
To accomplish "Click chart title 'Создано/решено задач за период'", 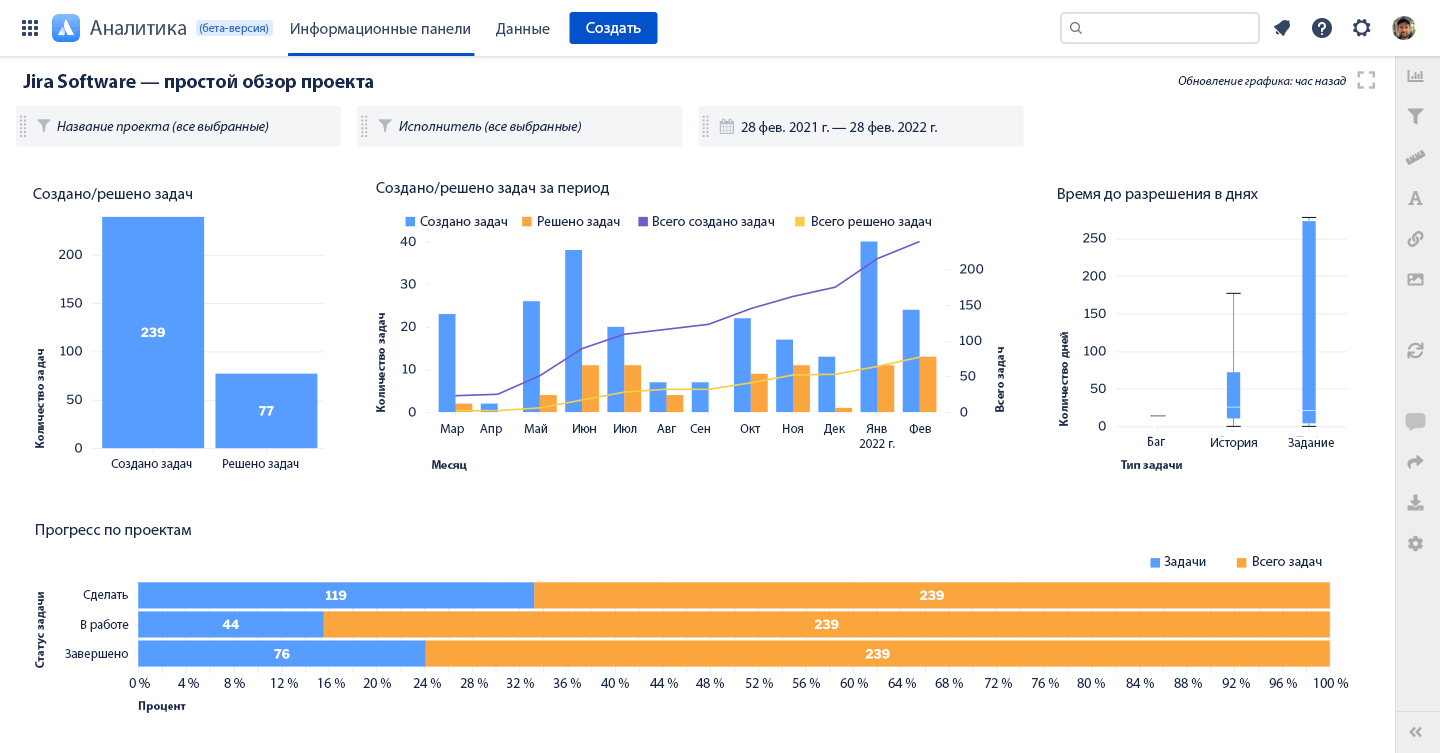I will (x=492, y=188).
